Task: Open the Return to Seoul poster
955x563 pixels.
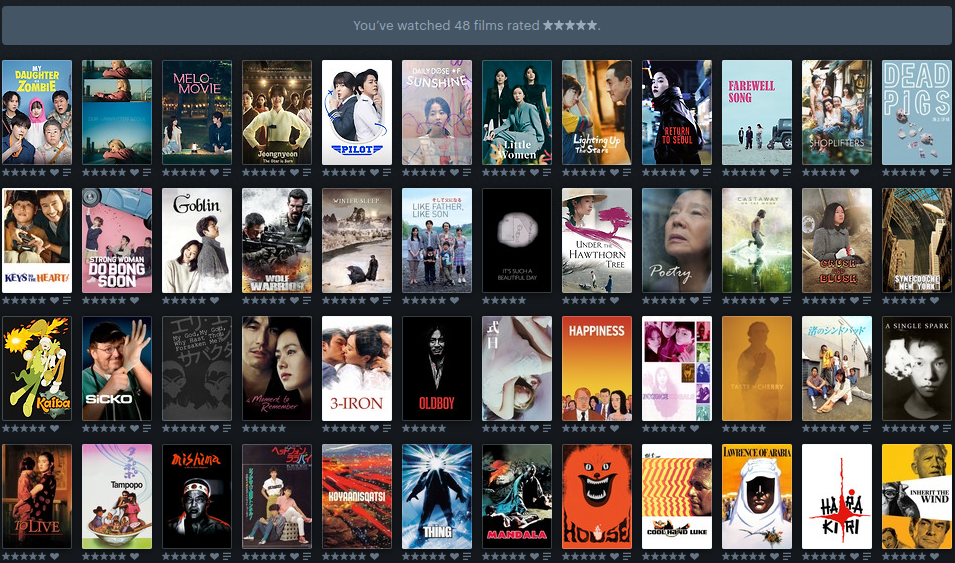Action: point(677,112)
